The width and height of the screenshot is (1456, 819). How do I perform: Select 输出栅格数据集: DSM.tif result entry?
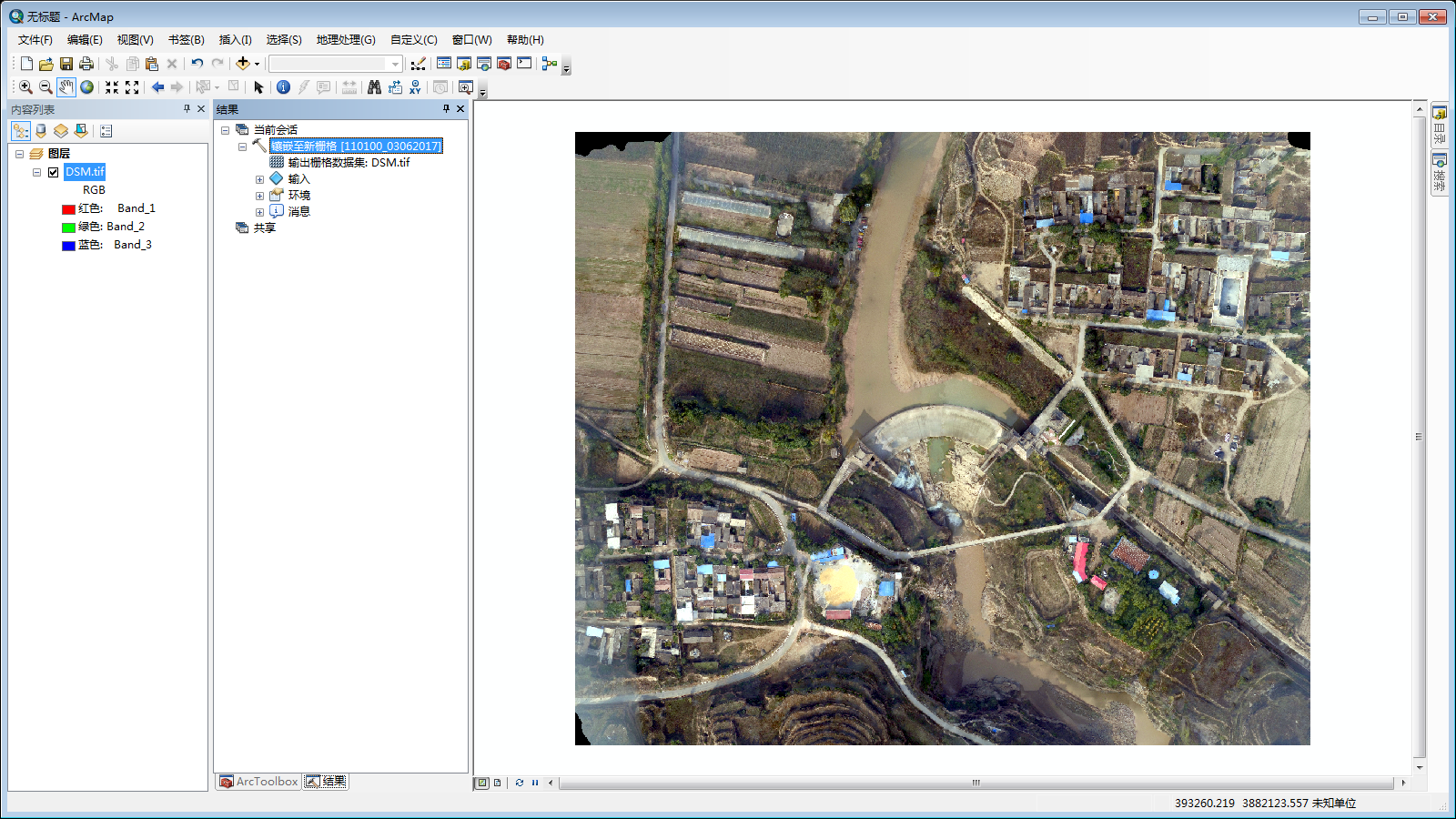pyautogui.click(x=349, y=163)
